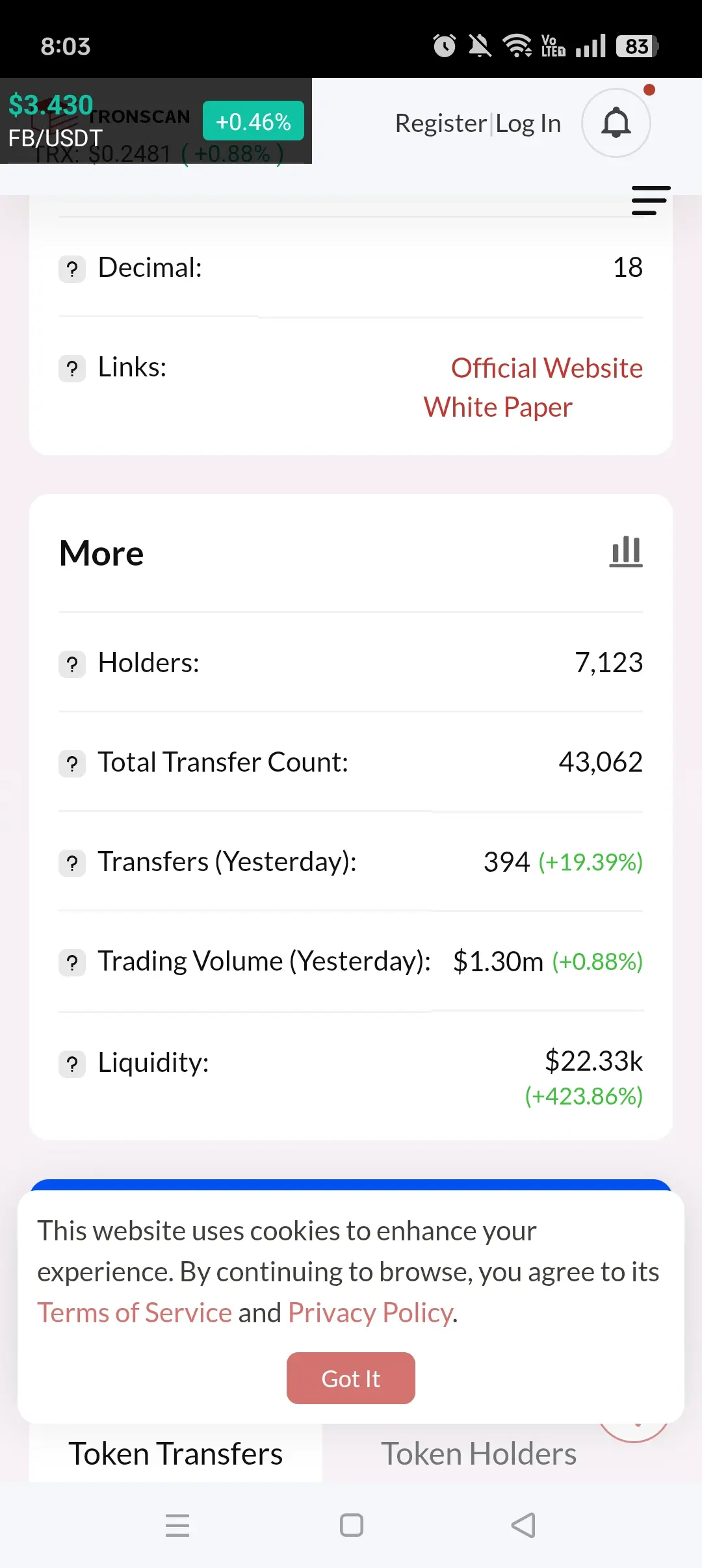Open the White Paper link
The height and width of the screenshot is (1568, 702).
[498, 407]
